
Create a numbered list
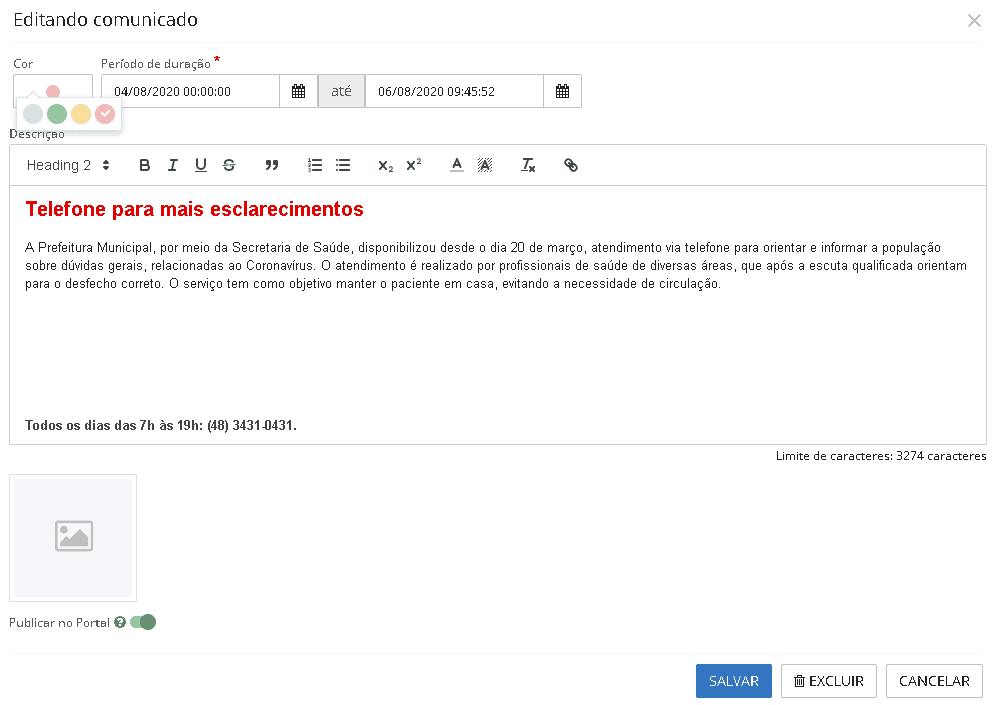tap(315, 165)
